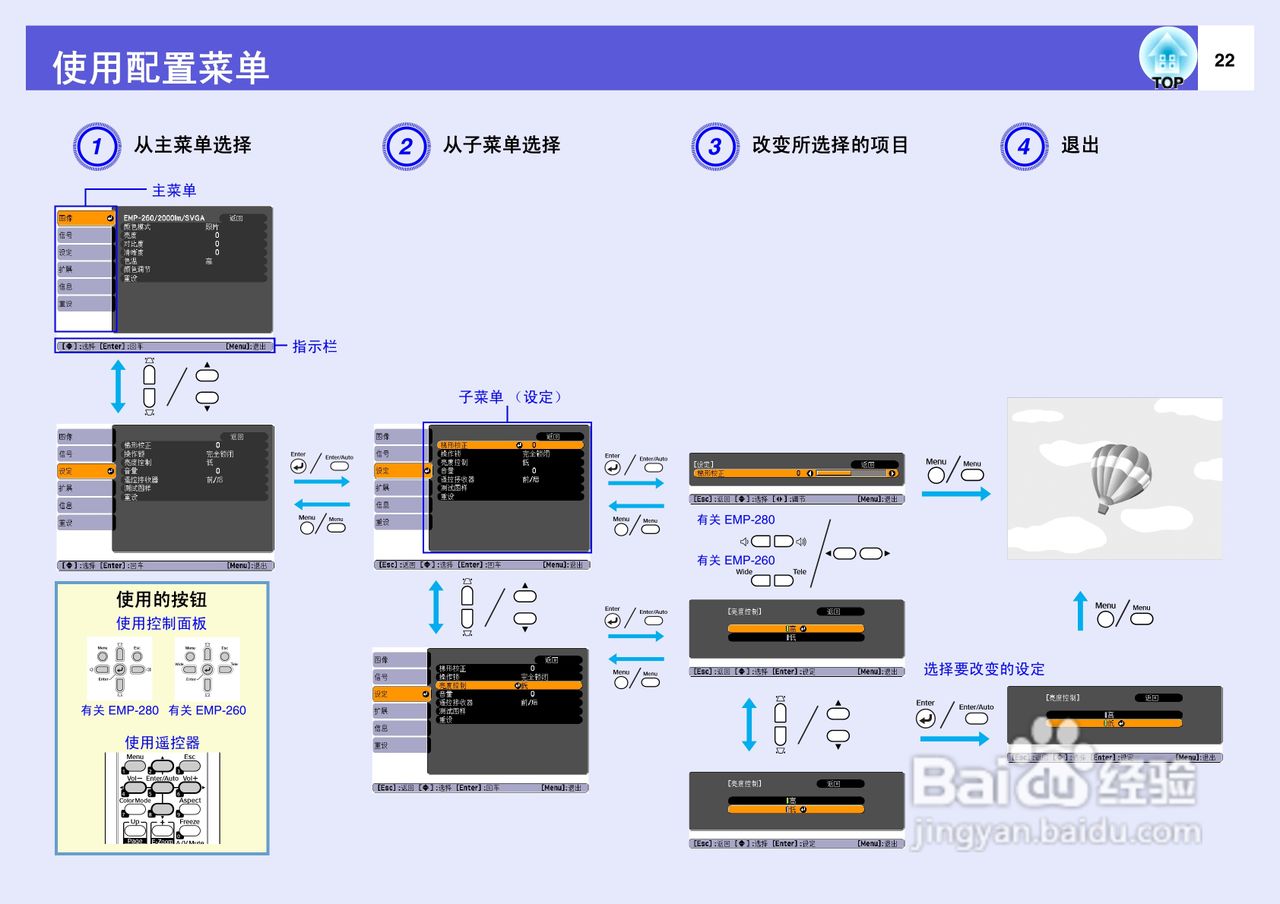Click the step 4 退出 circle
This screenshot has width=1280, height=904.
pos(1022,146)
